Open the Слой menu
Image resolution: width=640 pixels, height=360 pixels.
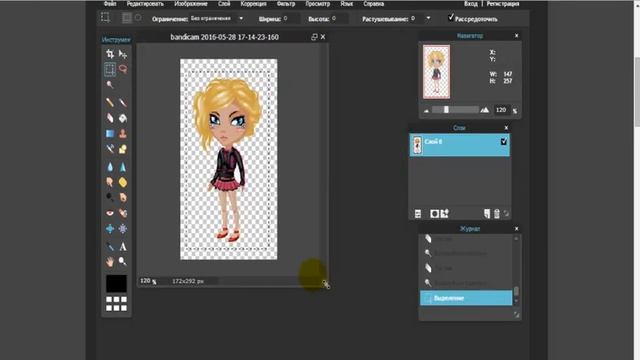224,4
